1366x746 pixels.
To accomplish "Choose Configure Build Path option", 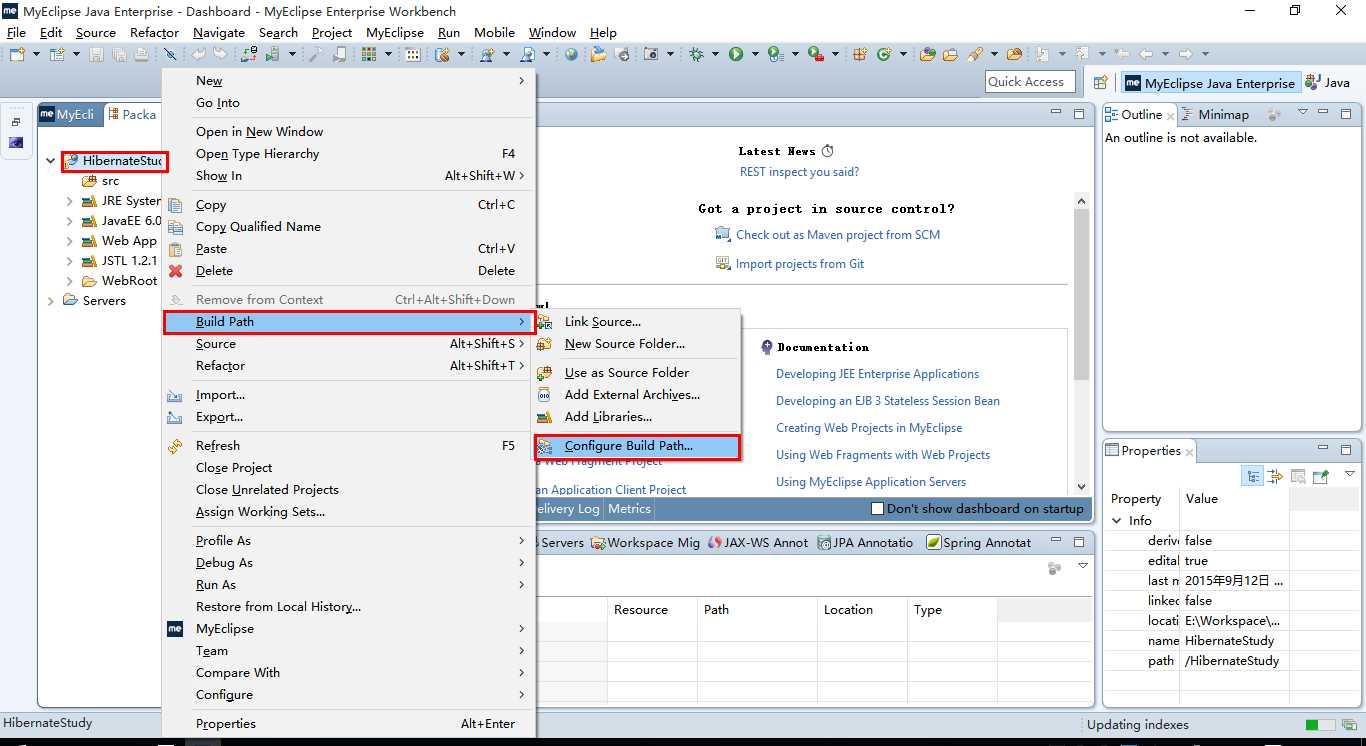I will click(636, 447).
